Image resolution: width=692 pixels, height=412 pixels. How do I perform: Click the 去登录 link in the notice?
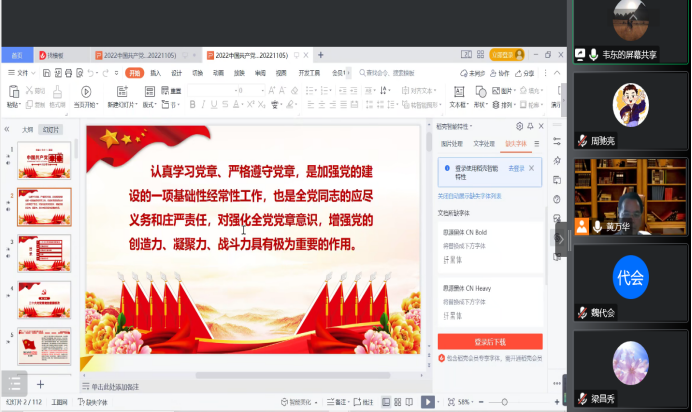point(516,167)
